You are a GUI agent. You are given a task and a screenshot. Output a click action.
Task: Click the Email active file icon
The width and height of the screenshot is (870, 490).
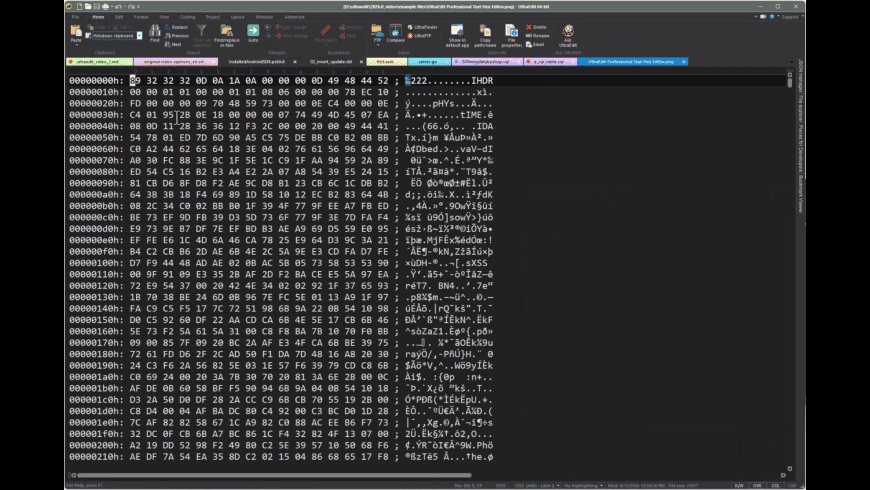click(529, 44)
